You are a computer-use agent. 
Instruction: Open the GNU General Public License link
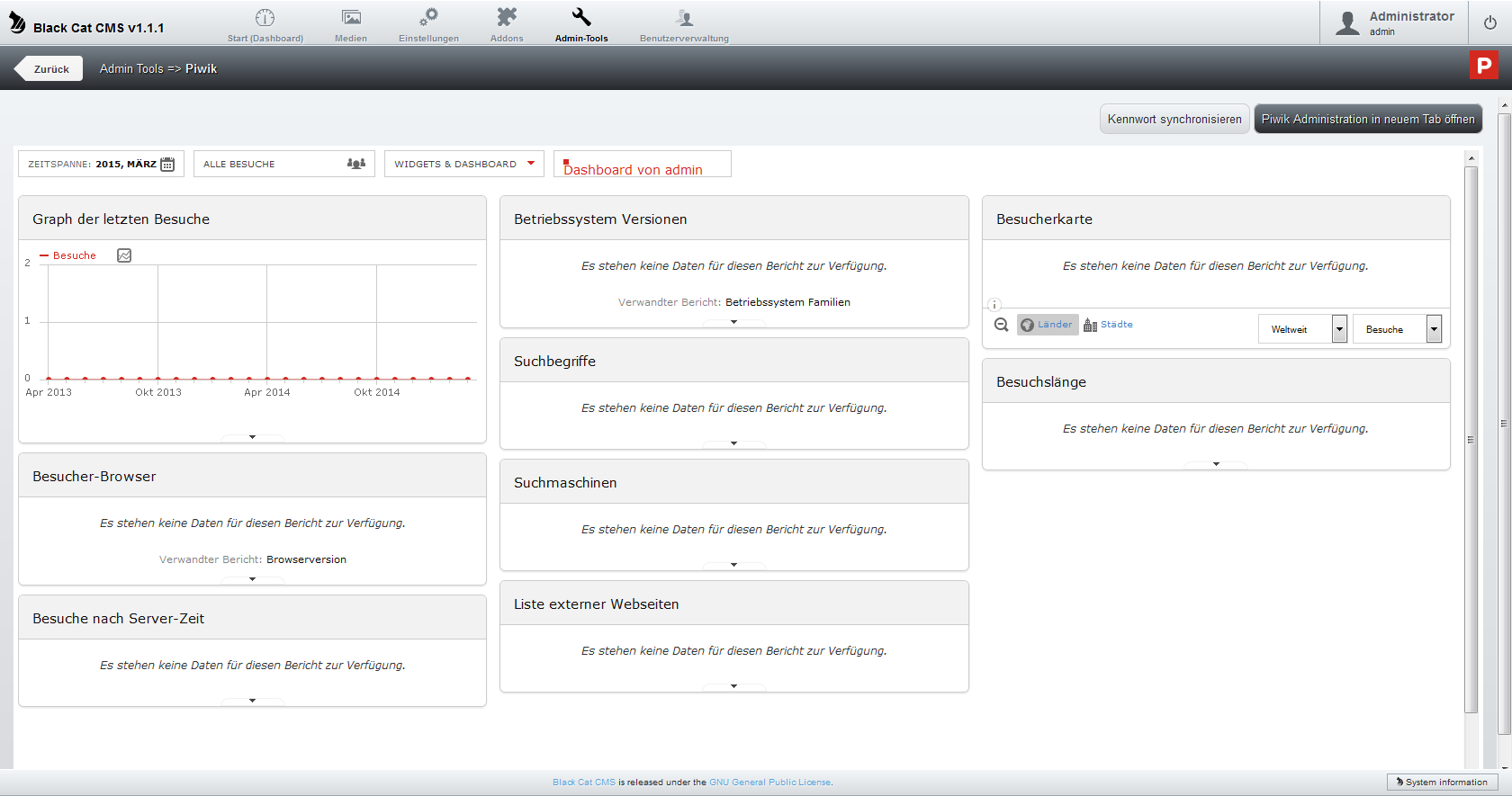[770, 783]
